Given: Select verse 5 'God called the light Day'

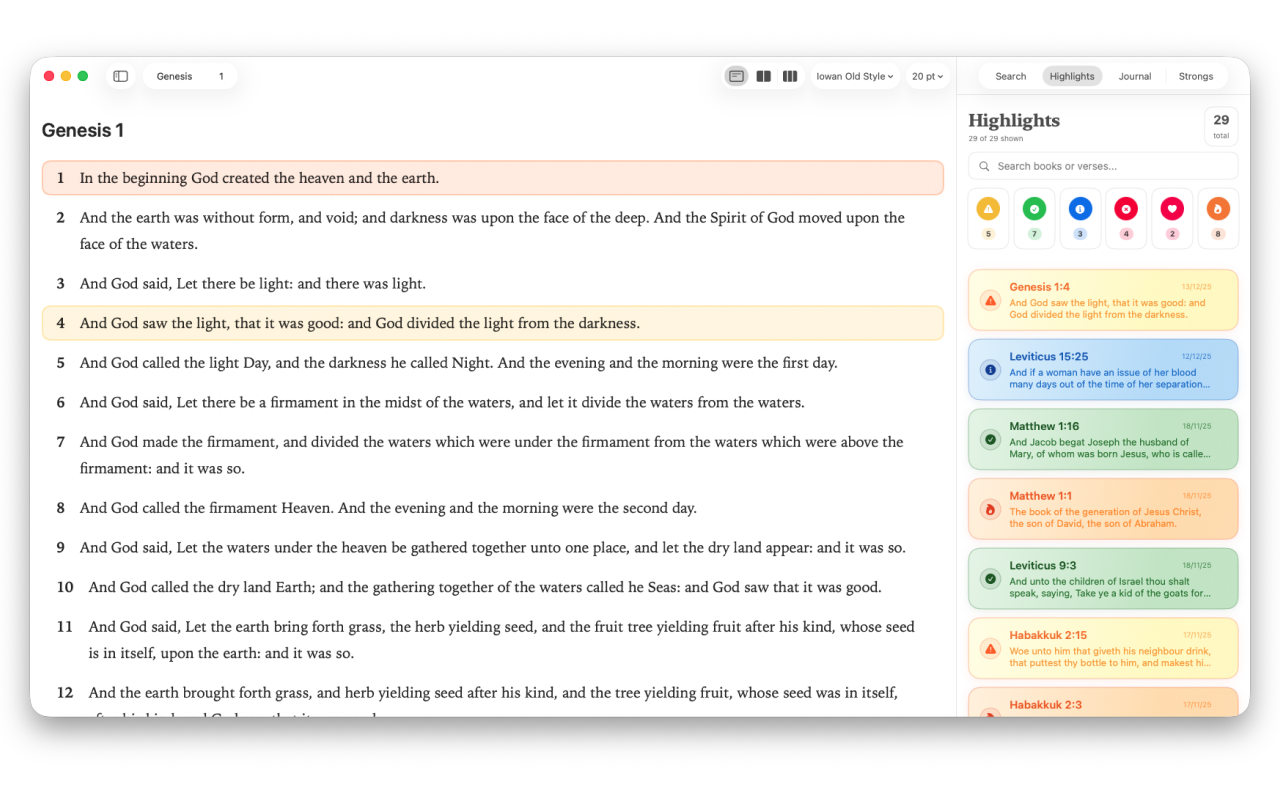Looking at the screenshot, I should (x=492, y=363).
